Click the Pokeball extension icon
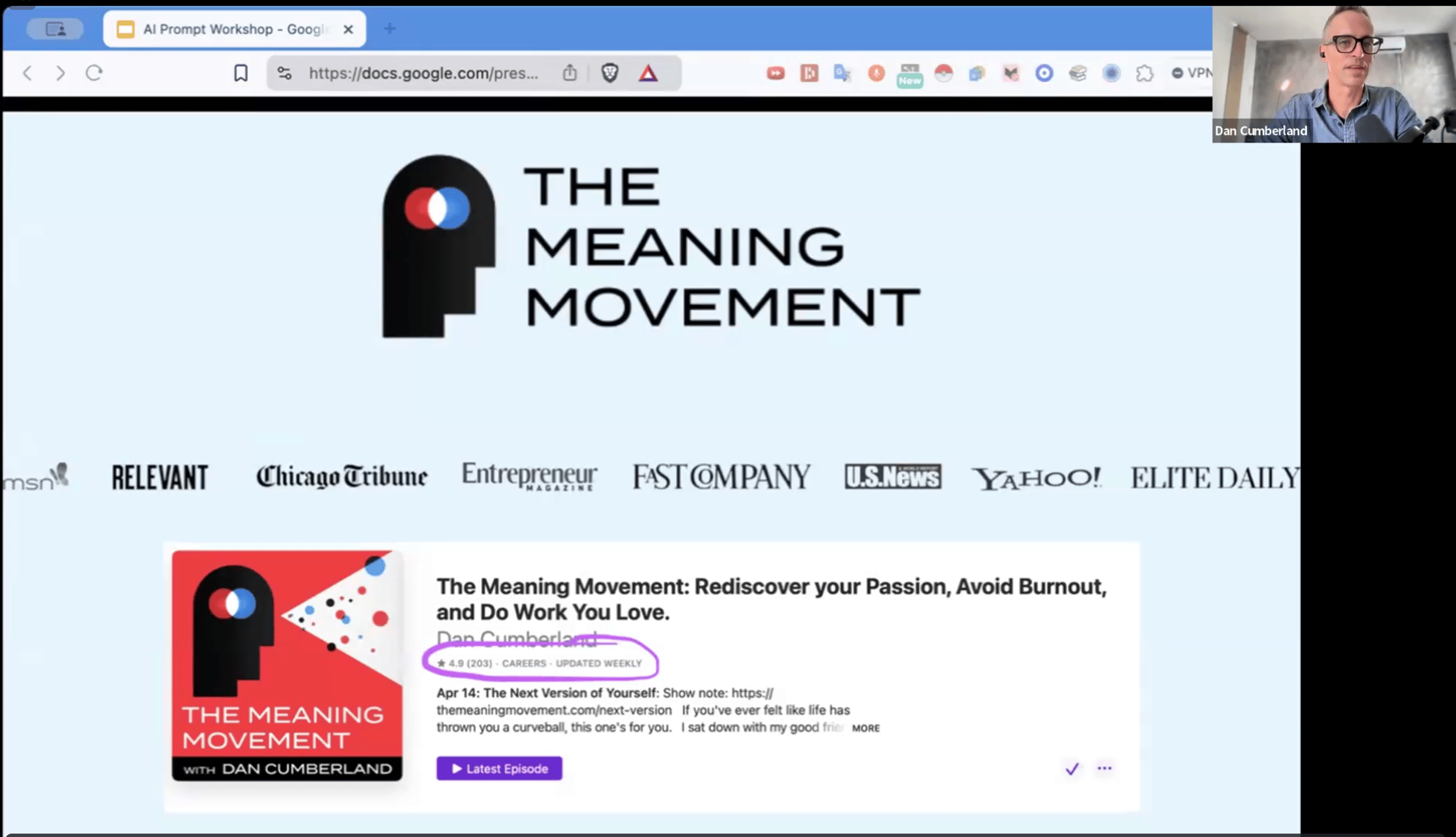1456x837 pixels. pyautogui.click(x=943, y=73)
